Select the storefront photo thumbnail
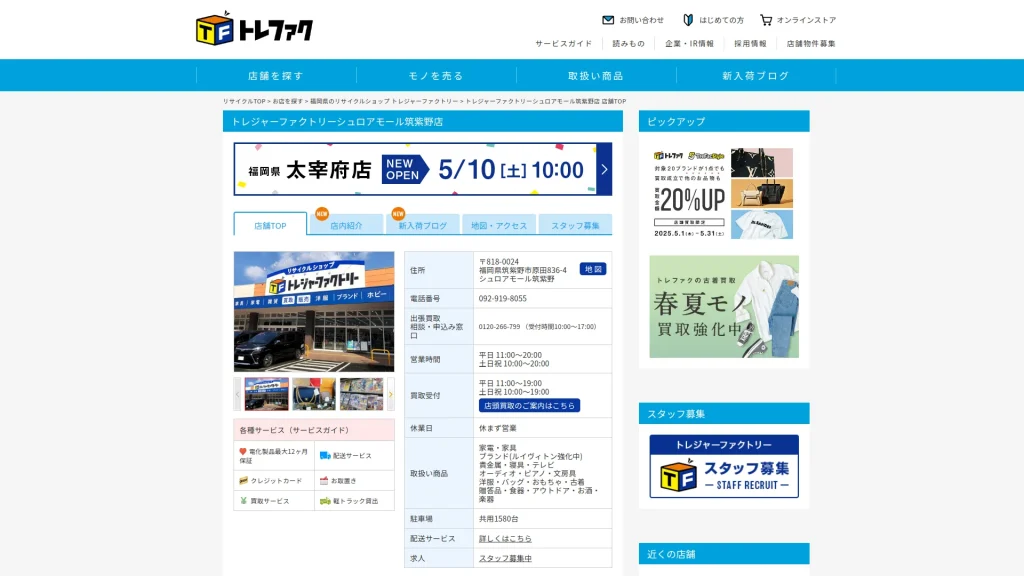This screenshot has height=576, width=1024. pyautogui.click(x=266, y=394)
